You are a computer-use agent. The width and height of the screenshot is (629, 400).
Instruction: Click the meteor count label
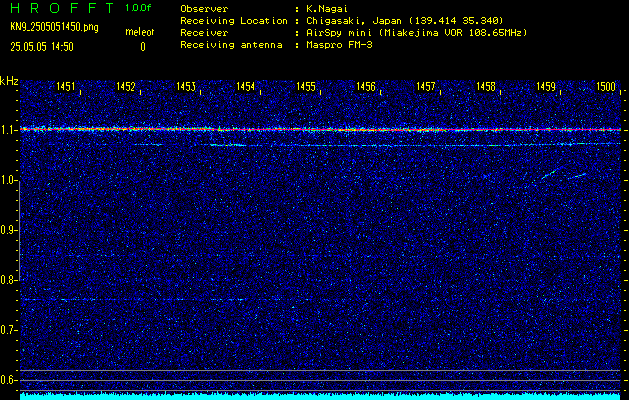140,32
